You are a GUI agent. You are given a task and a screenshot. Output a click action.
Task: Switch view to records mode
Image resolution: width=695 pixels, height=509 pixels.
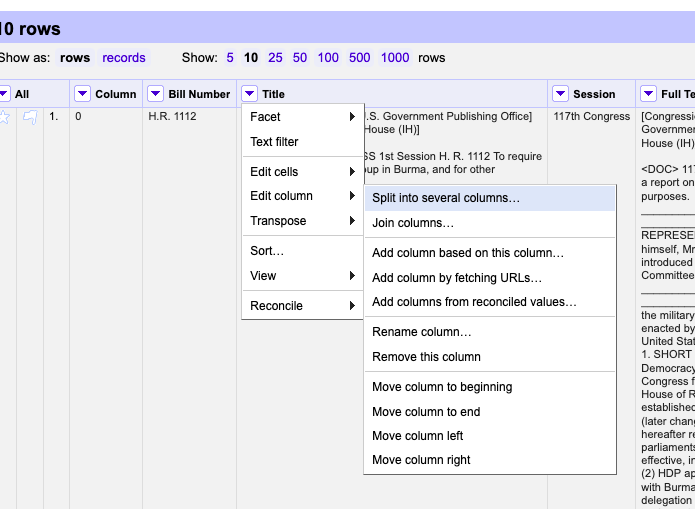124,58
